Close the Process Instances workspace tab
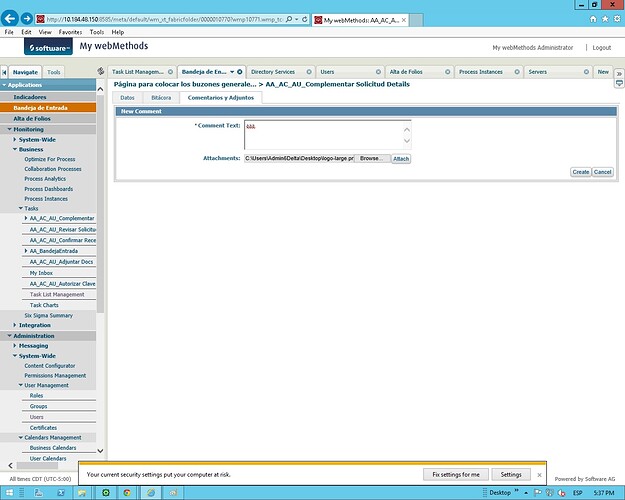 517,72
